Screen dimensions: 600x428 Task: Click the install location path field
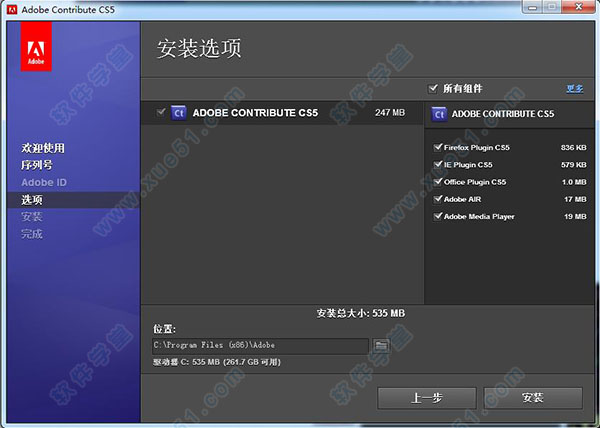point(260,345)
